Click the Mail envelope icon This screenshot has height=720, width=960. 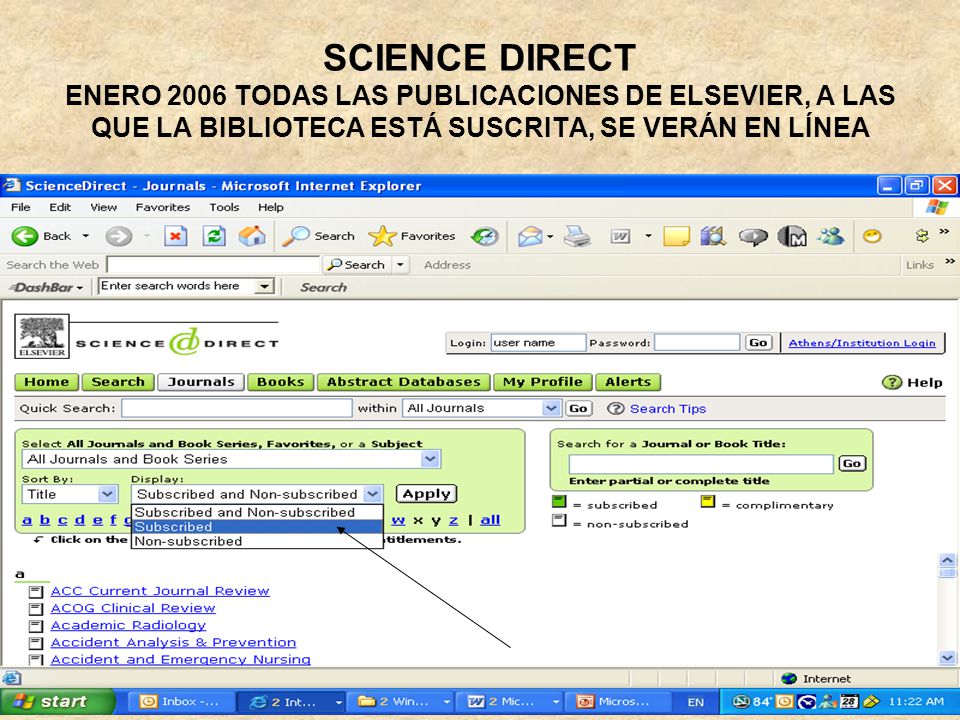(530, 236)
